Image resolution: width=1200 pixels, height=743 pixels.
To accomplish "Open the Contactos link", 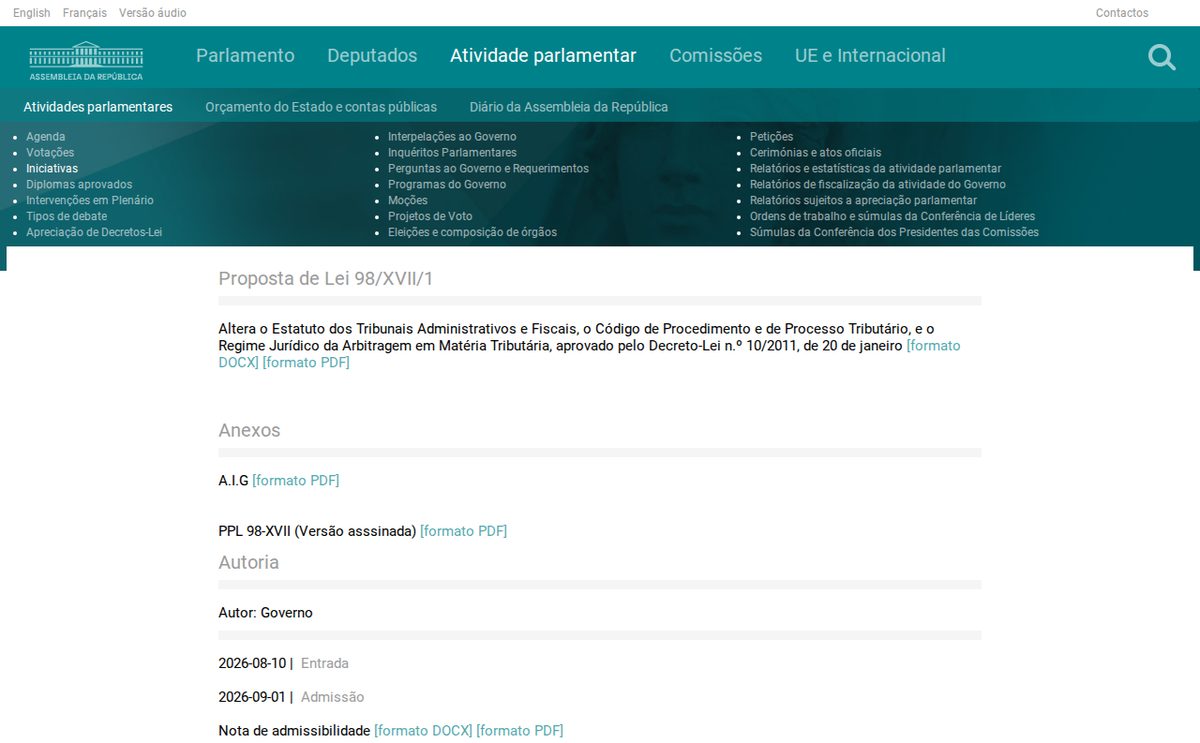I will point(1122,13).
